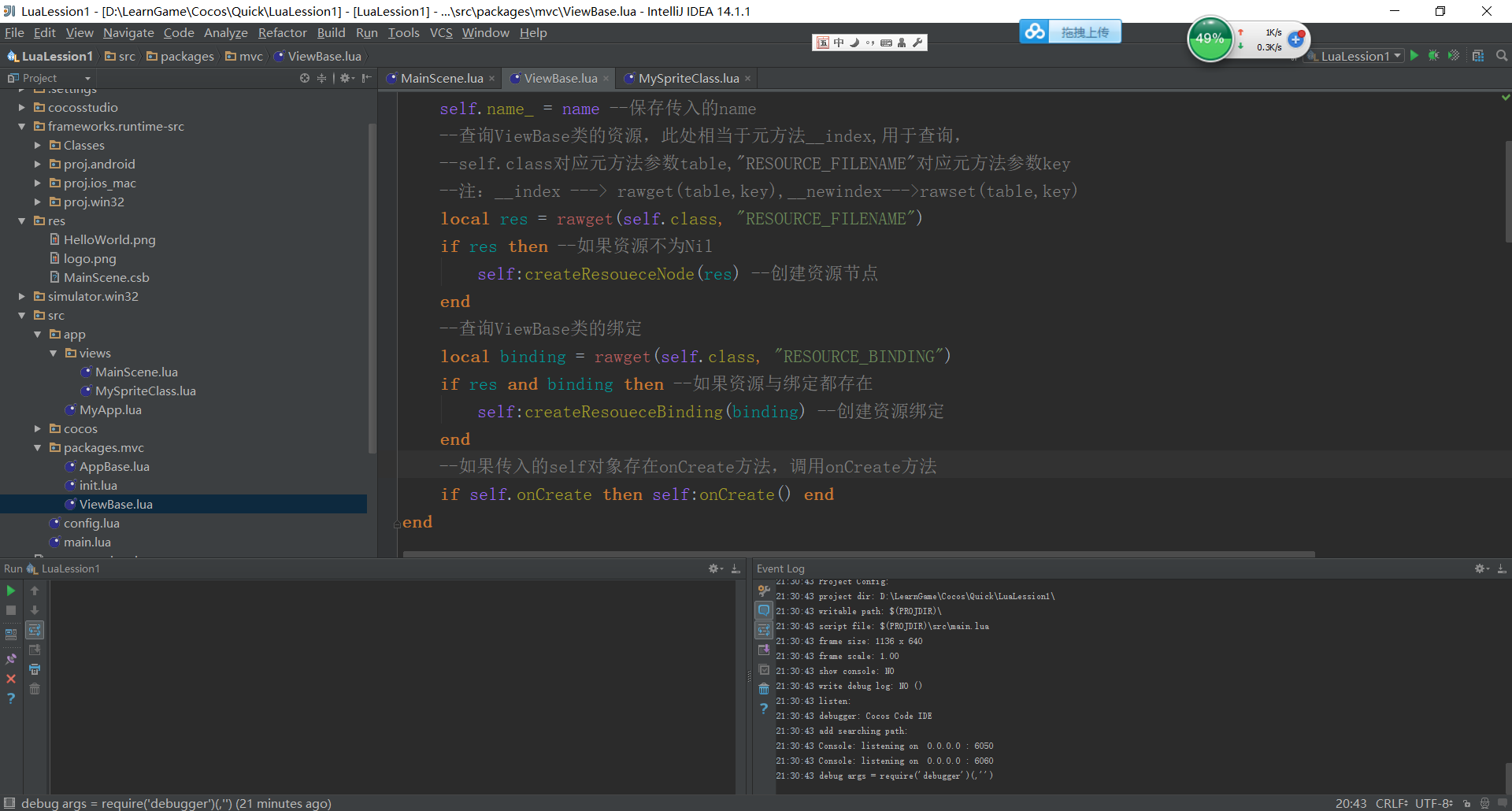Open Project Structure icon in toolbar
This screenshot has width=1512, height=811.
[1478, 56]
